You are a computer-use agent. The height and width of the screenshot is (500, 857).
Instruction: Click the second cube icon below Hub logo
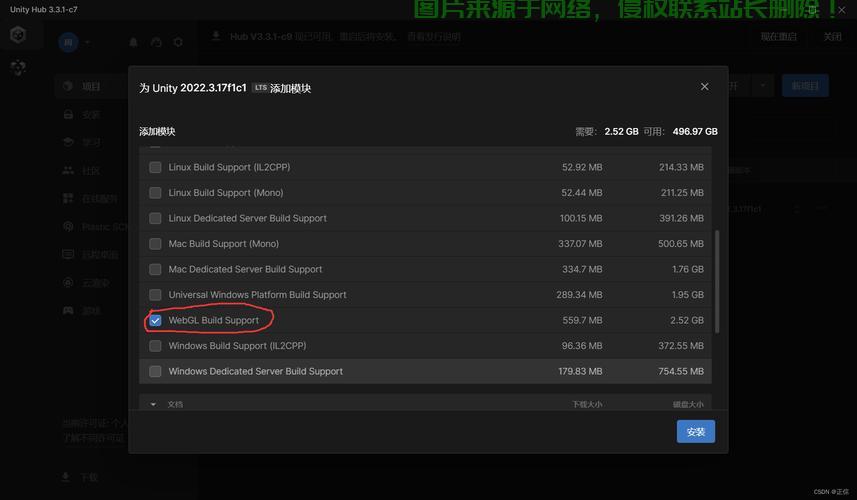[x=18, y=67]
